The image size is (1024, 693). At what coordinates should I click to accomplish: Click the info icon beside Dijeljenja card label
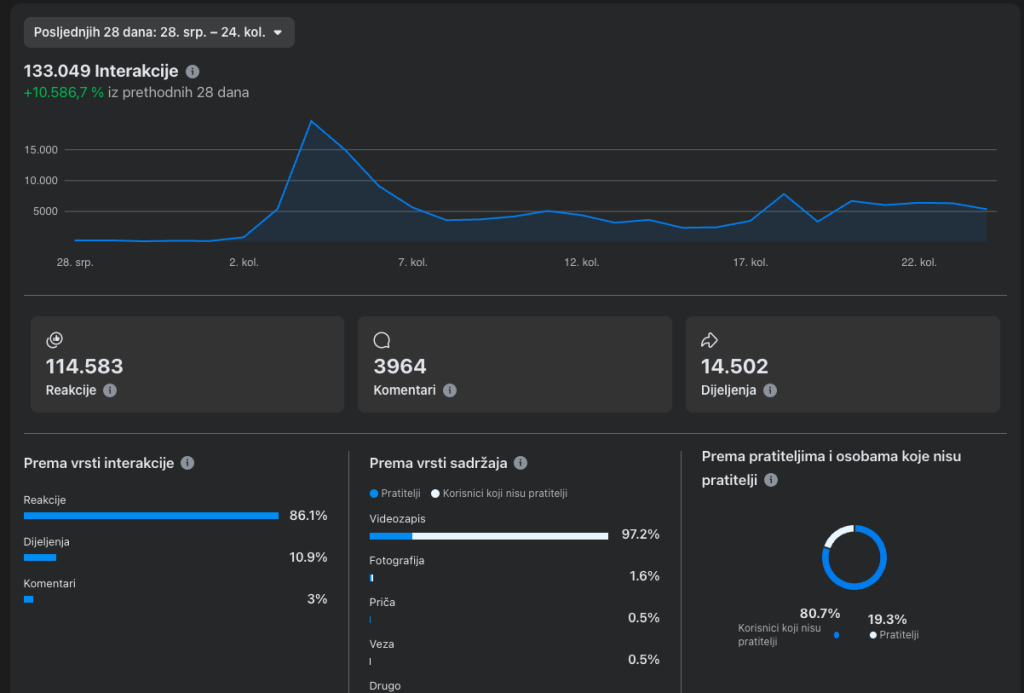click(770, 391)
